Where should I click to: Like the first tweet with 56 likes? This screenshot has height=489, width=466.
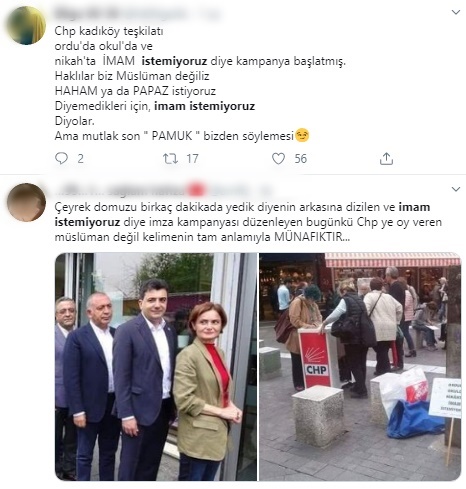(x=278, y=158)
